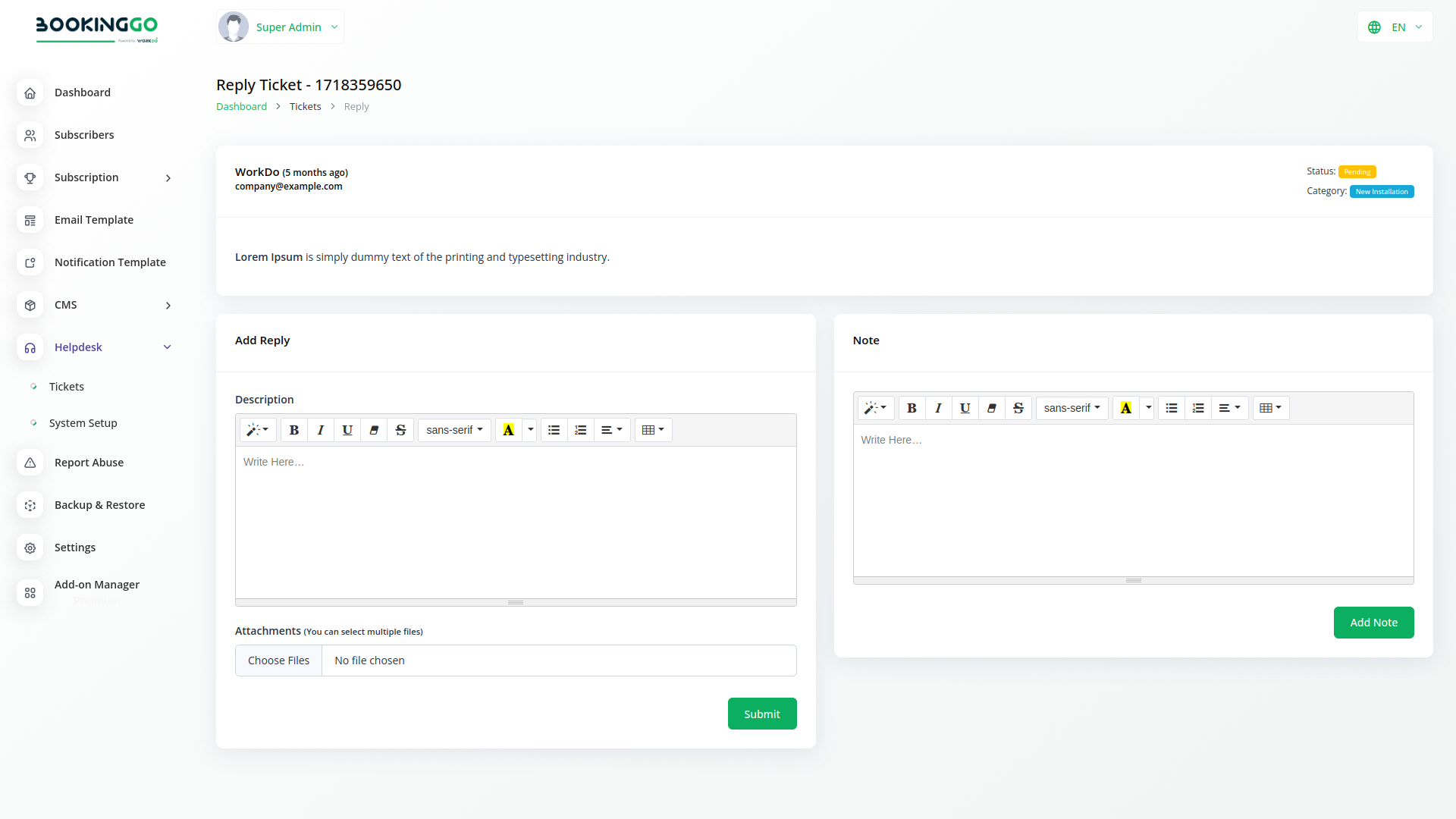Image resolution: width=1456 pixels, height=819 pixels.
Task: Open the sans-serif font dropdown in the Description editor
Action: click(454, 430)
